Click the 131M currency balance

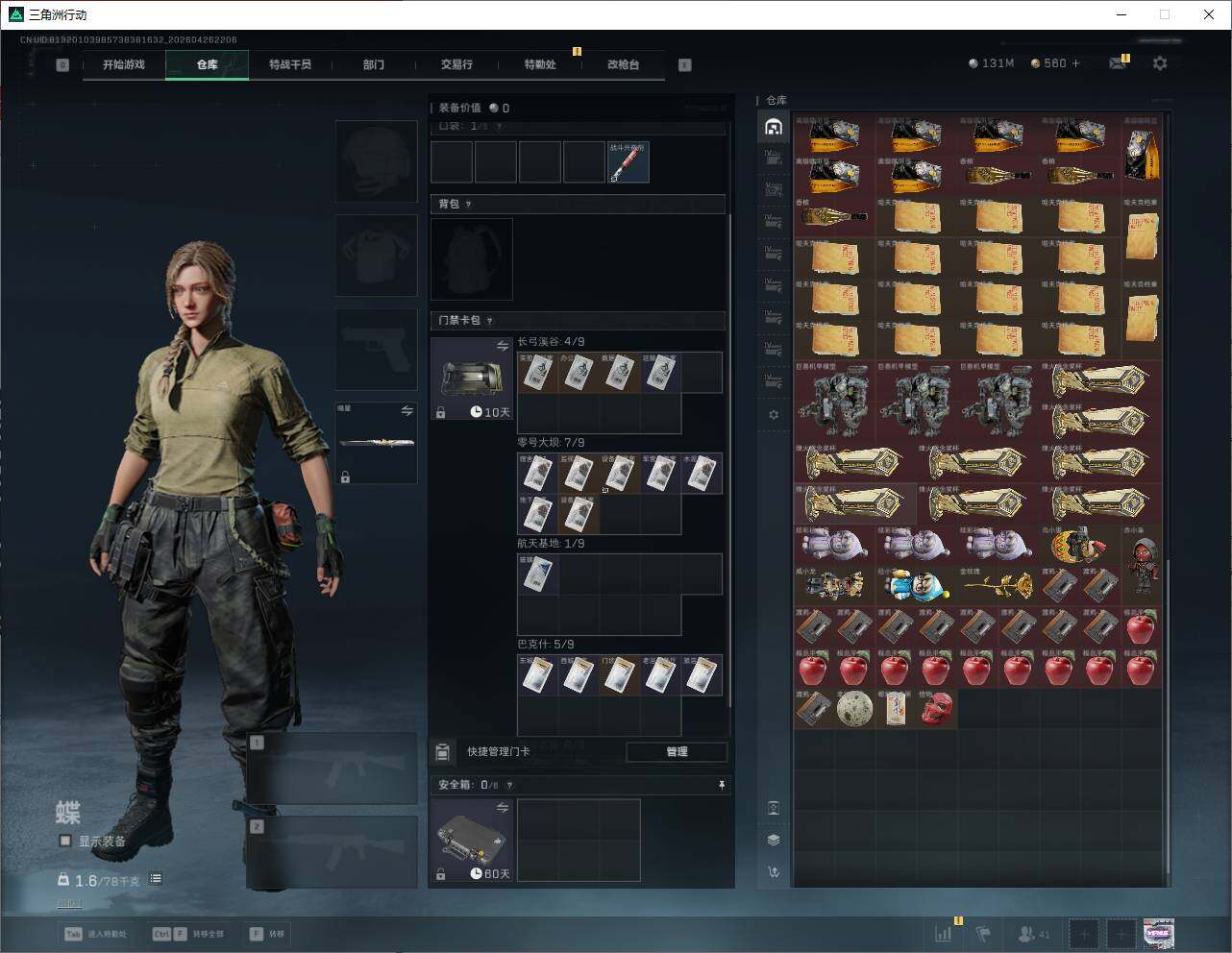(991, 62)
